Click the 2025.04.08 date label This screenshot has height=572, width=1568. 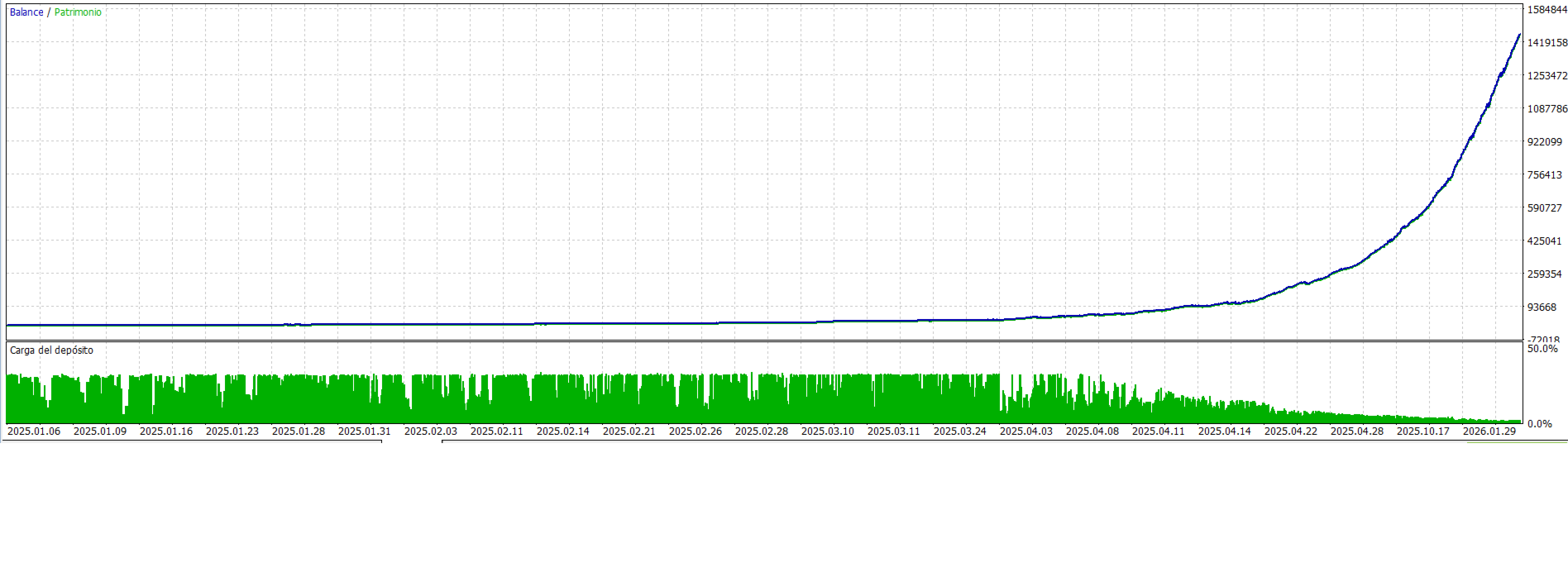(x=1092, y=431)
